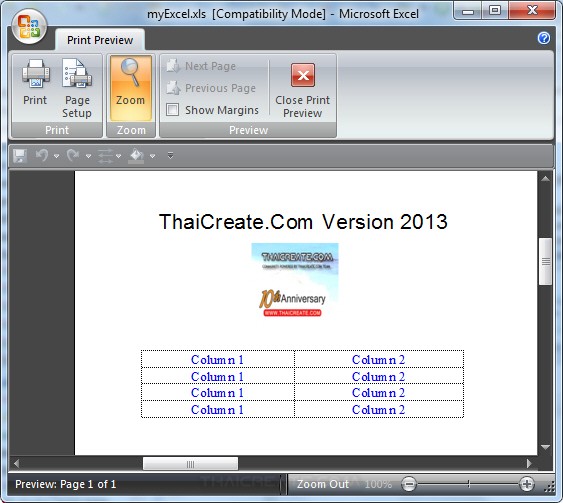Screen dimensions: 563x503
Task: Click Preview: Page 1 of 1 status
Action: pos(66,484)
